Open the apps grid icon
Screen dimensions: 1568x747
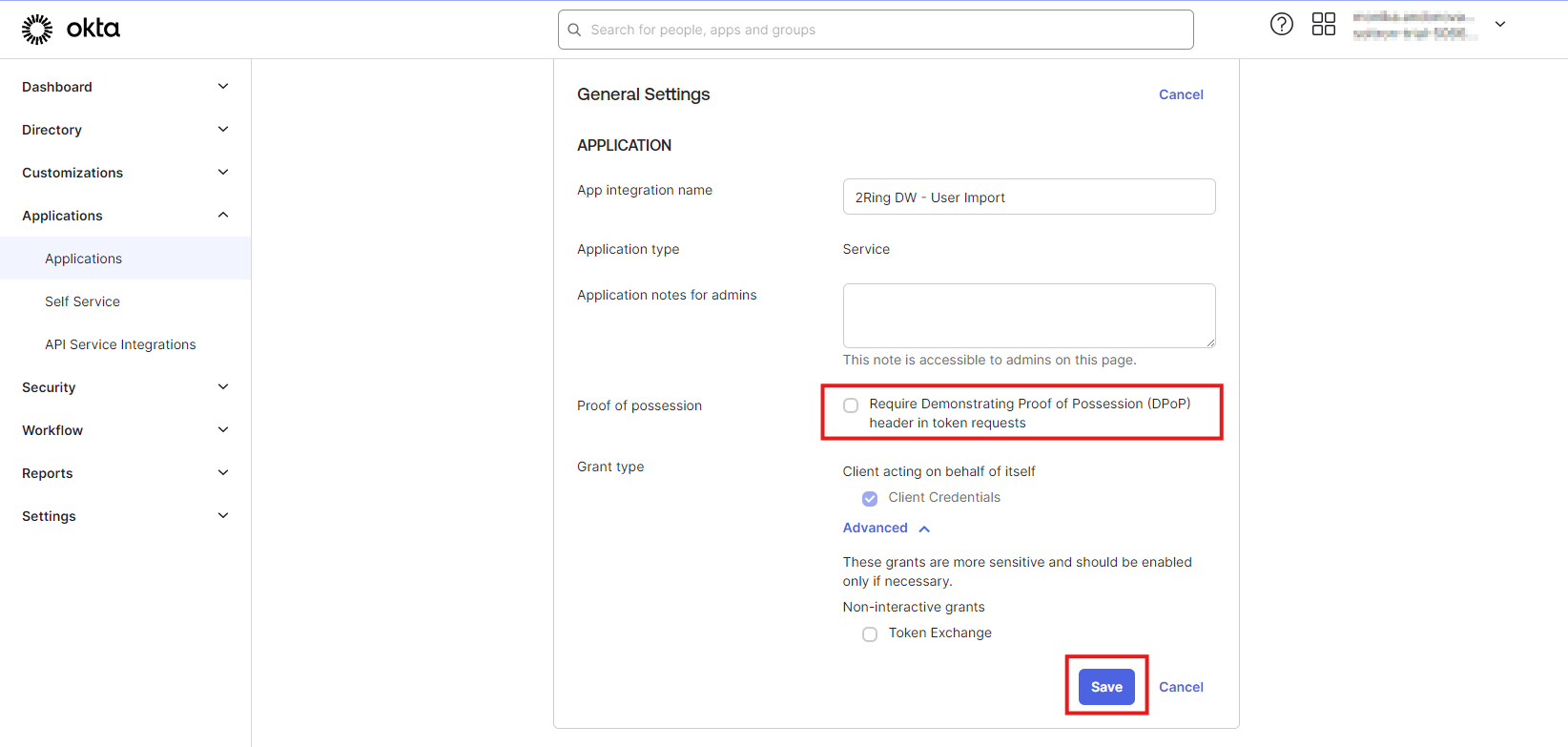pos(1323,25)
